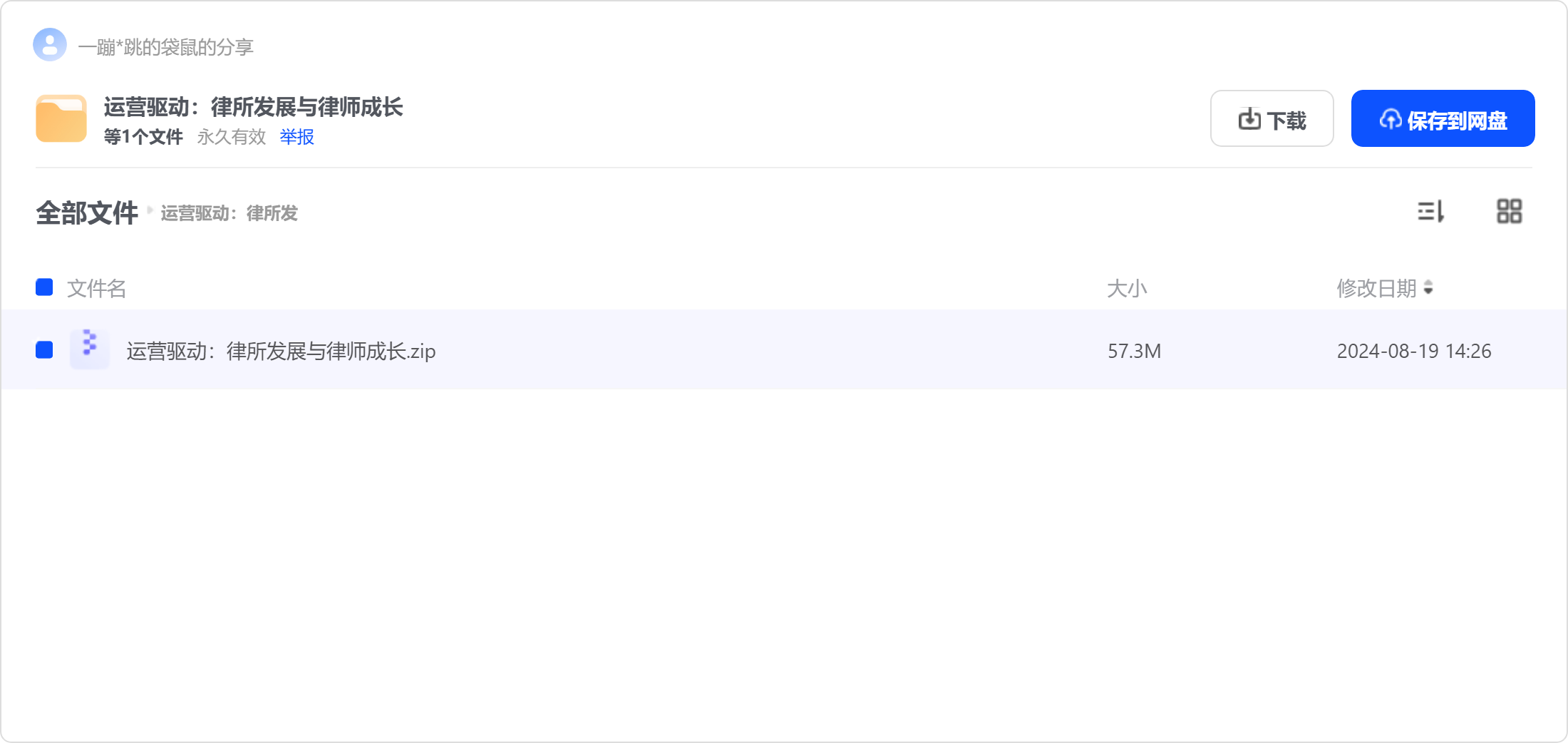
Task: Click the 大小 column header
Action: tap(1127, 288)
